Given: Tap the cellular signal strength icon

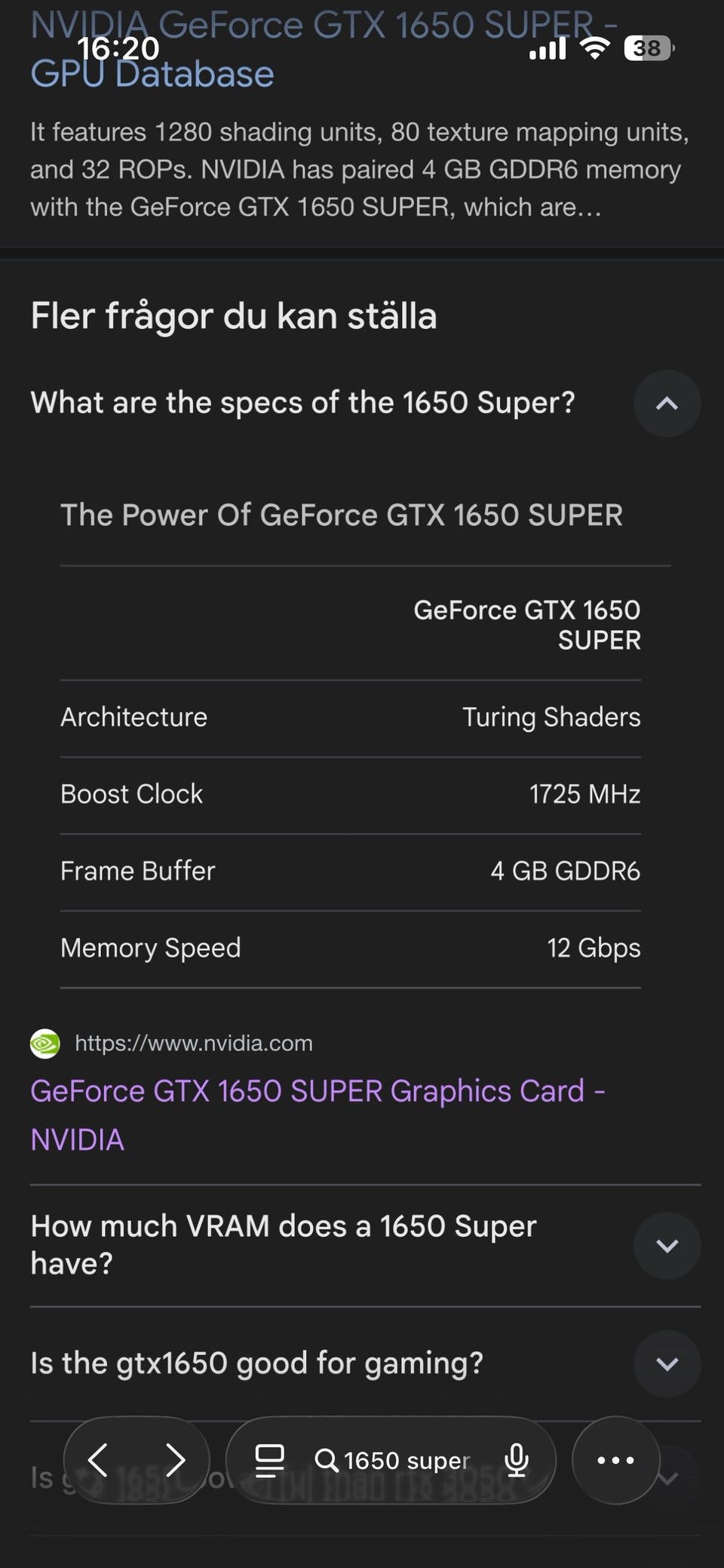Looking at the screenshot, I should pos(548,49).
